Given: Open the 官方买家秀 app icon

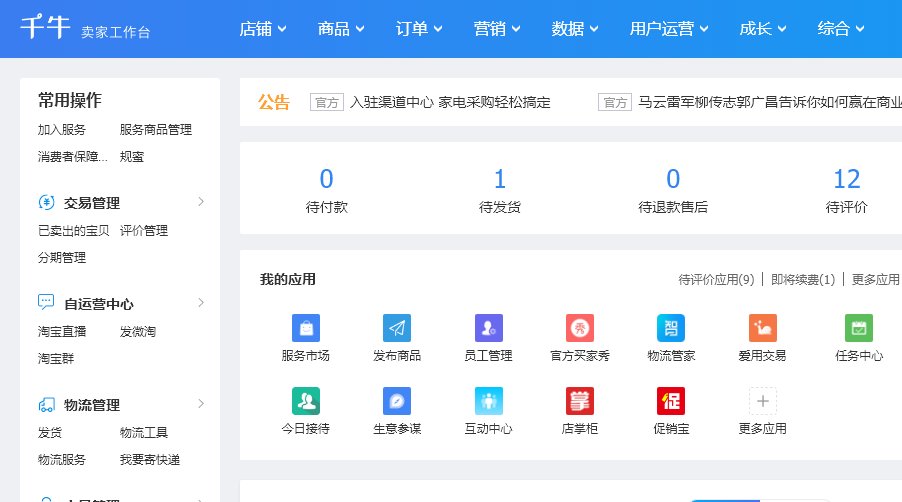Looking at the screenshot, I should click(x=580, y=328).
